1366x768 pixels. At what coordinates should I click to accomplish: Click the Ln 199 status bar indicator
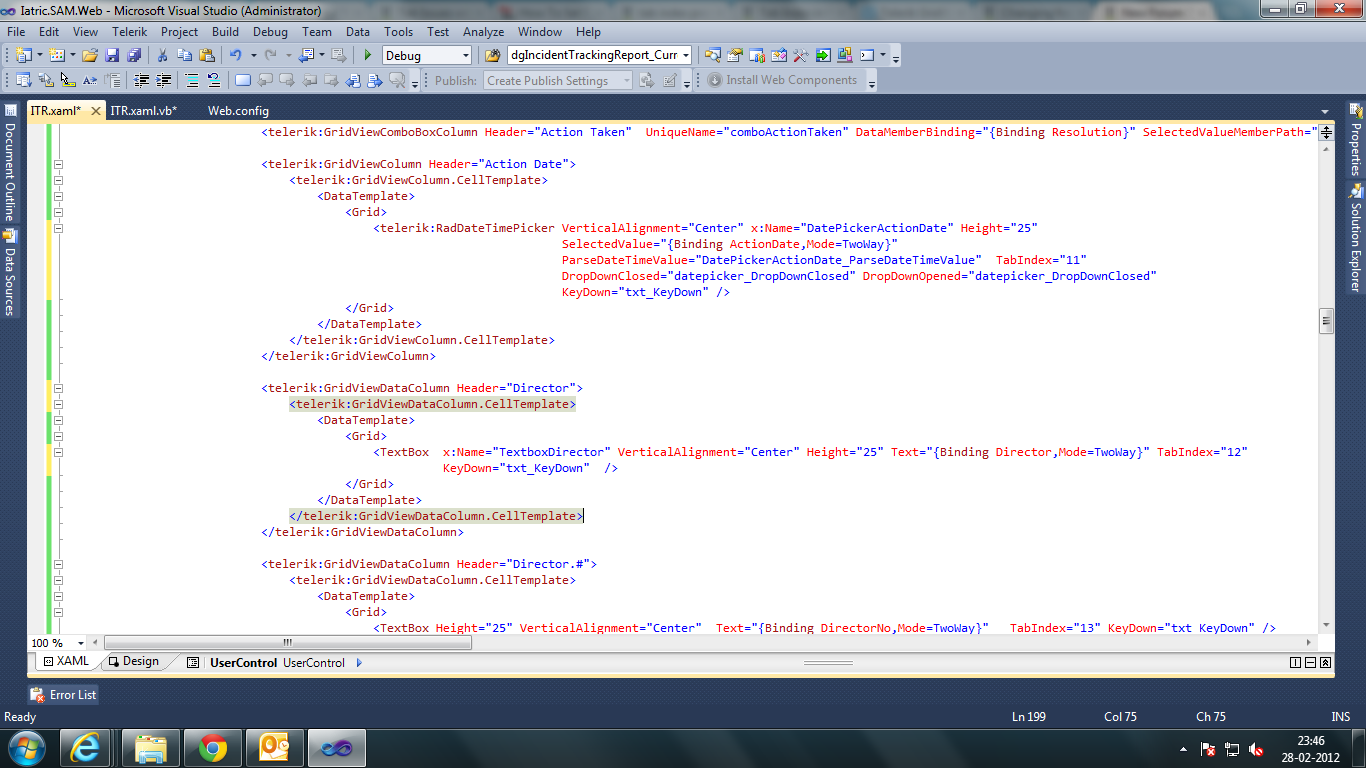[1029, 717]
